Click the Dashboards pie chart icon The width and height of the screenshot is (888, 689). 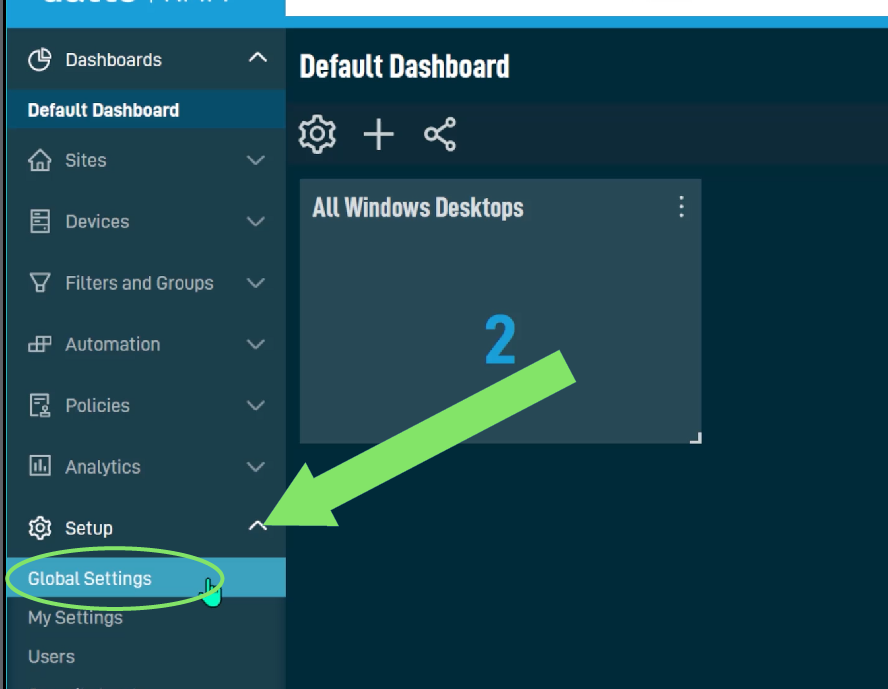click(x=40, y=59)
